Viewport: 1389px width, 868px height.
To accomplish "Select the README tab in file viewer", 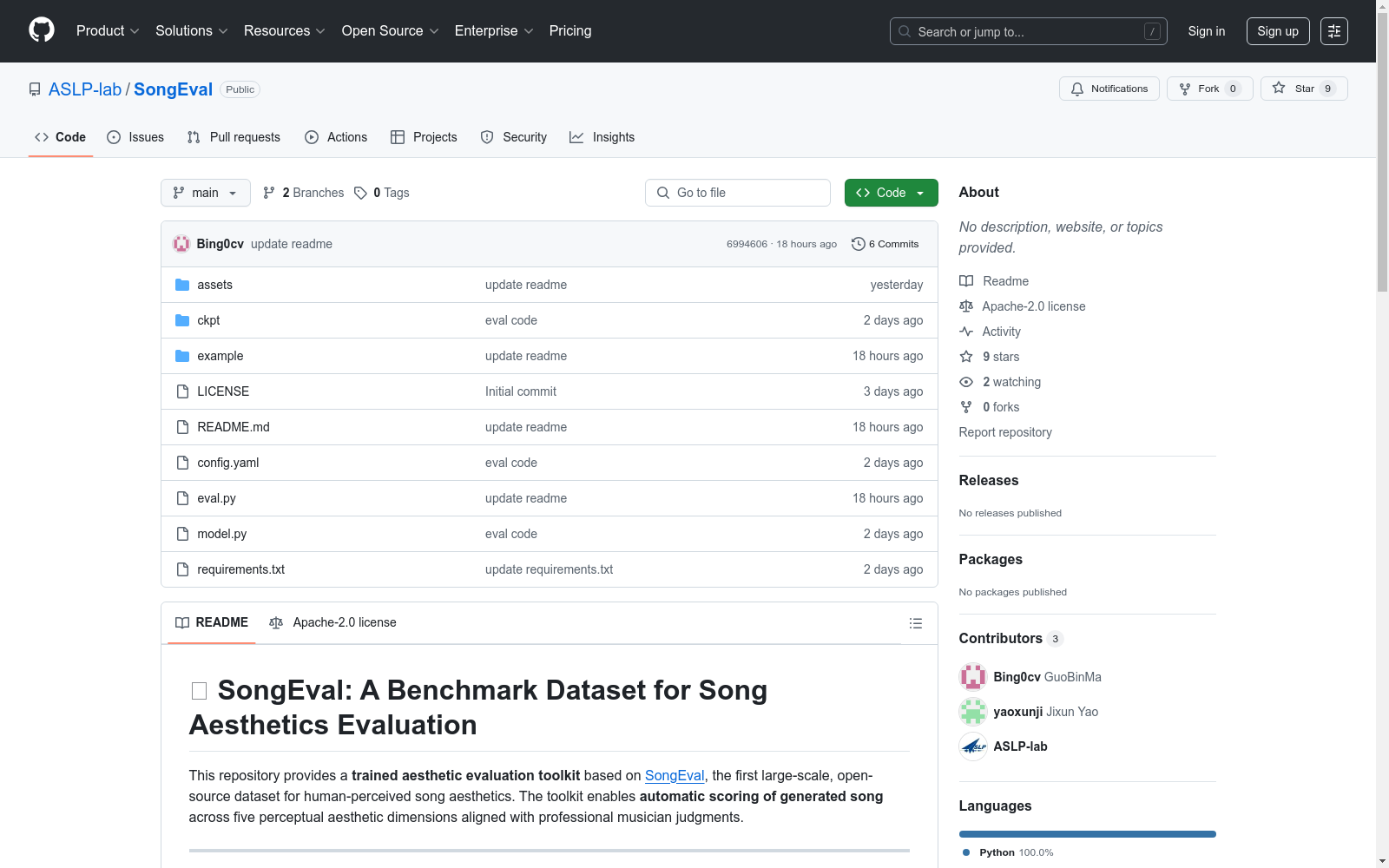I will point(212,622).
